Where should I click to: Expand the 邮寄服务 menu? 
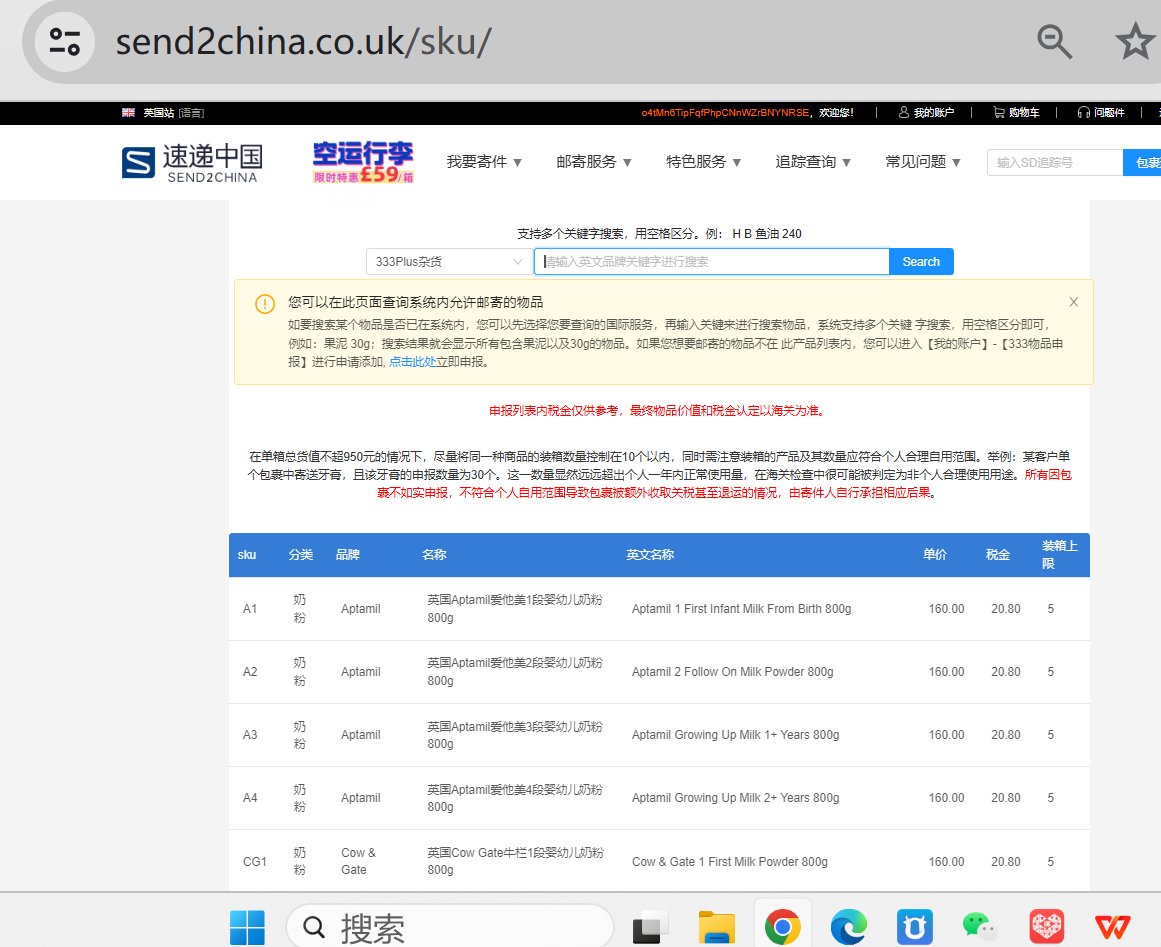[594, 162]
